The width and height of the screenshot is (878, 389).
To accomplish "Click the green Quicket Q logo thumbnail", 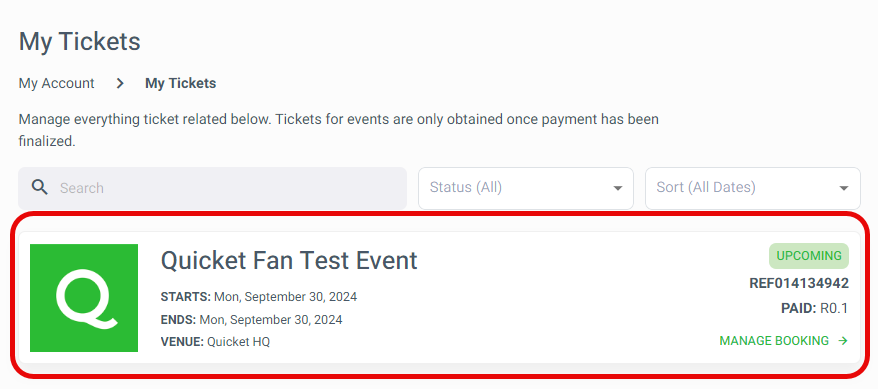I will click(x=84, y=298).
